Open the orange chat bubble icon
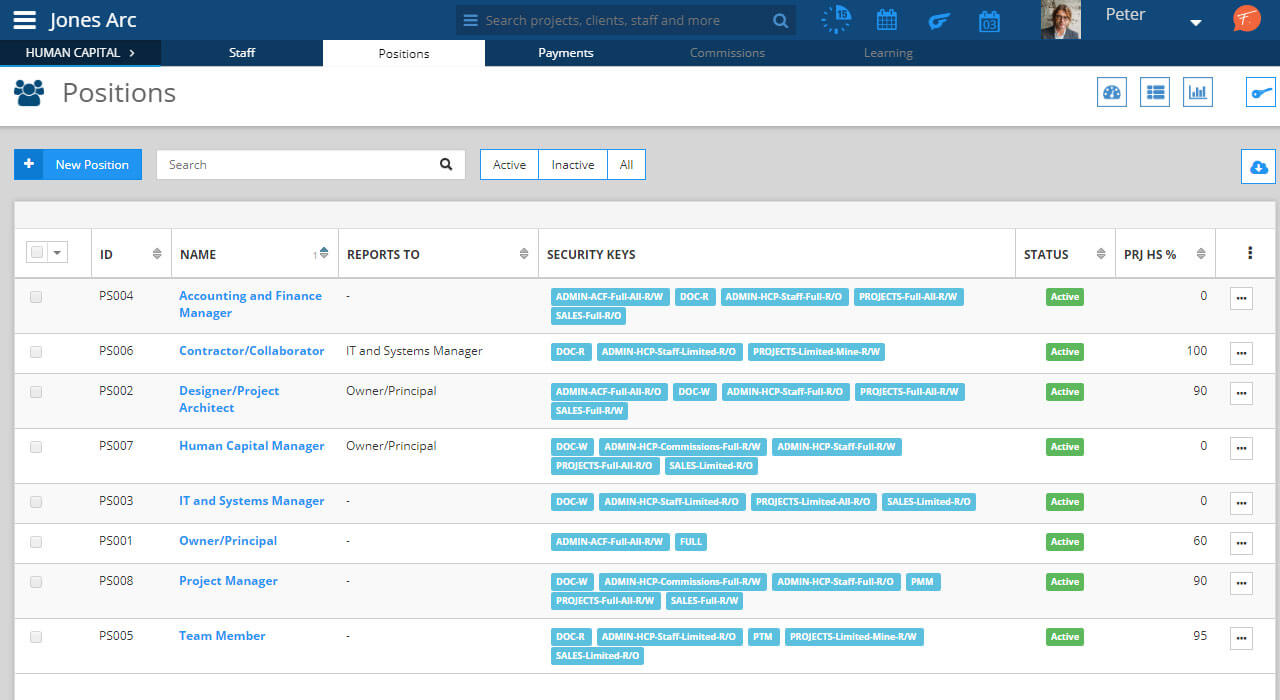This screenshot has height=700, width=1280. coord(1246,19)
